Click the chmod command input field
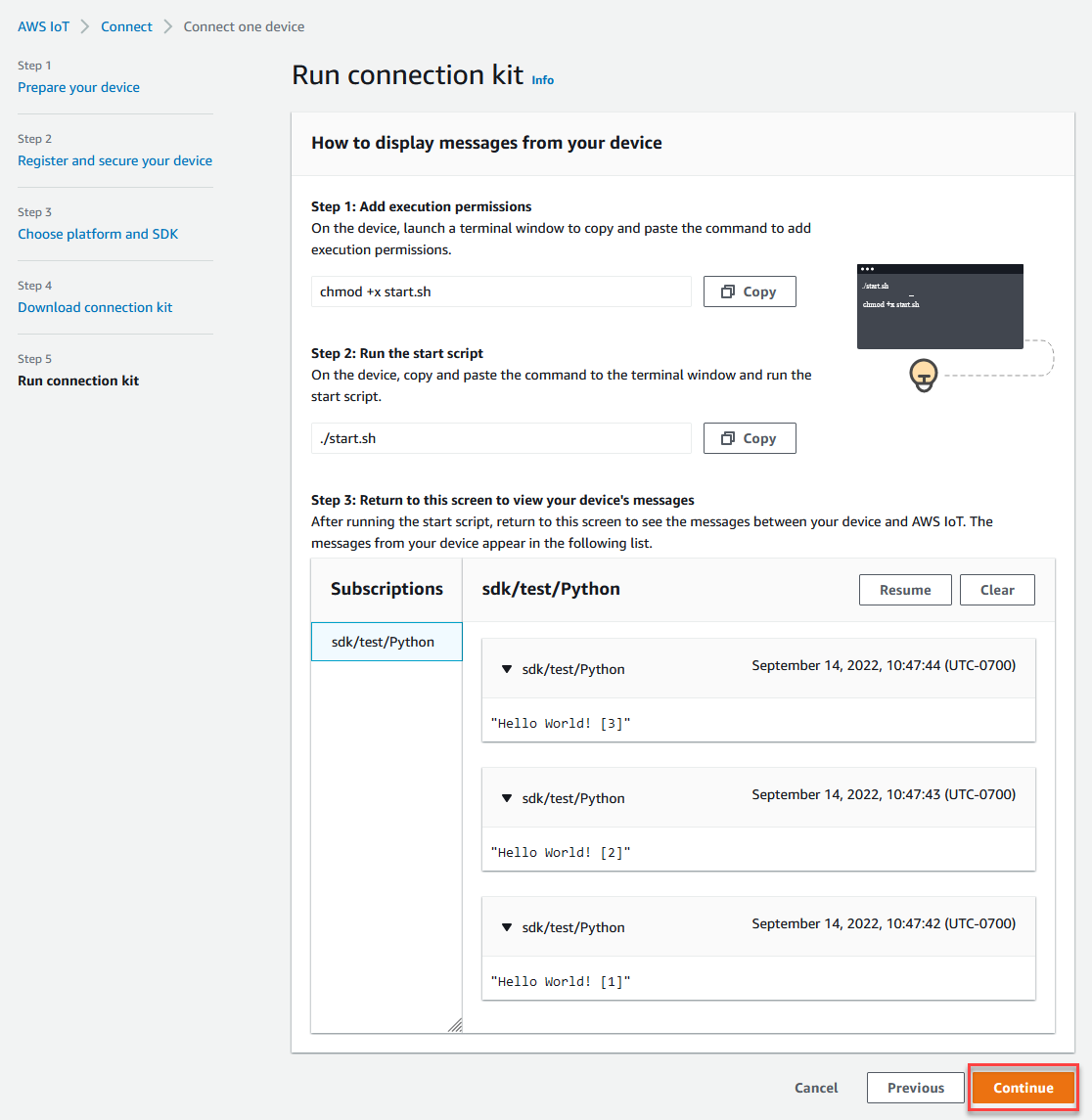The image size is (1092, 1120). coord(500,291)
